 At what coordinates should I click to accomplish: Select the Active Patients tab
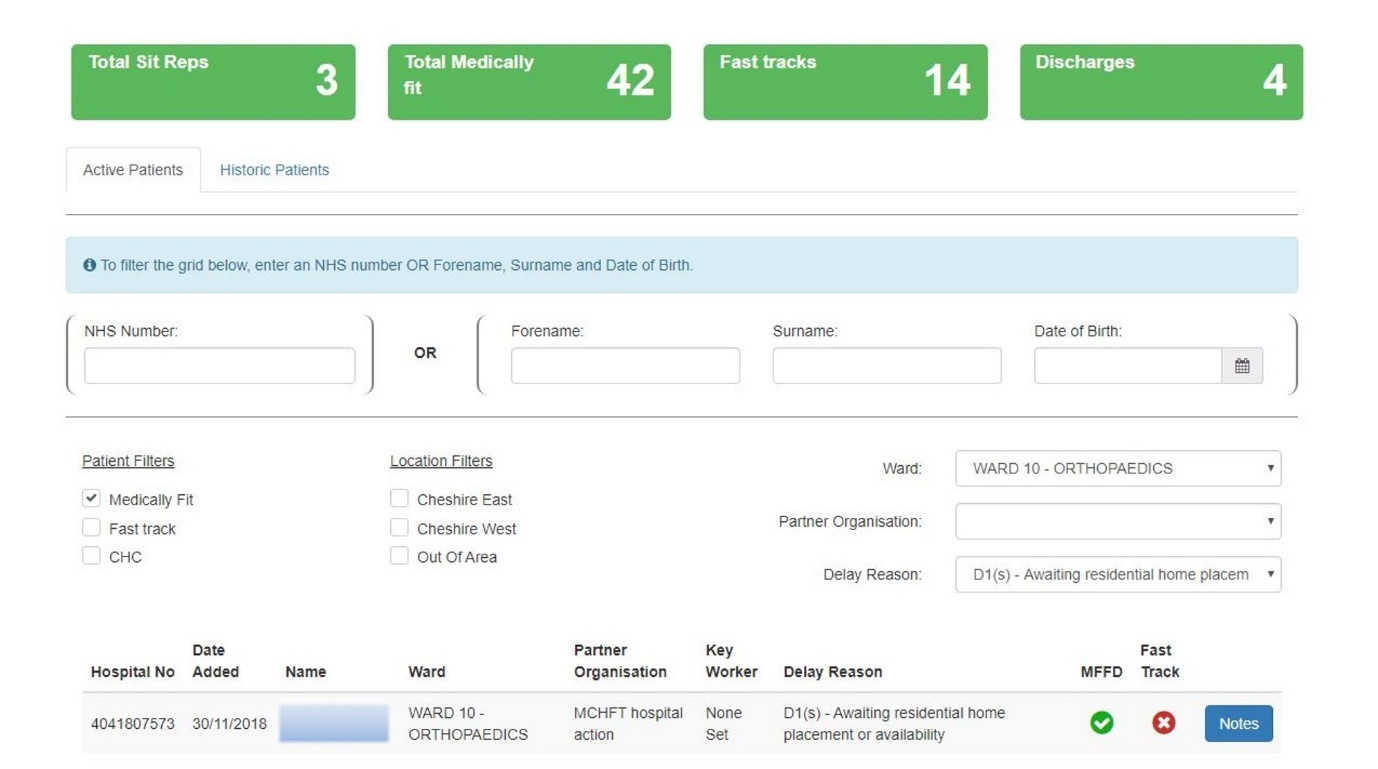coord(133,170)
